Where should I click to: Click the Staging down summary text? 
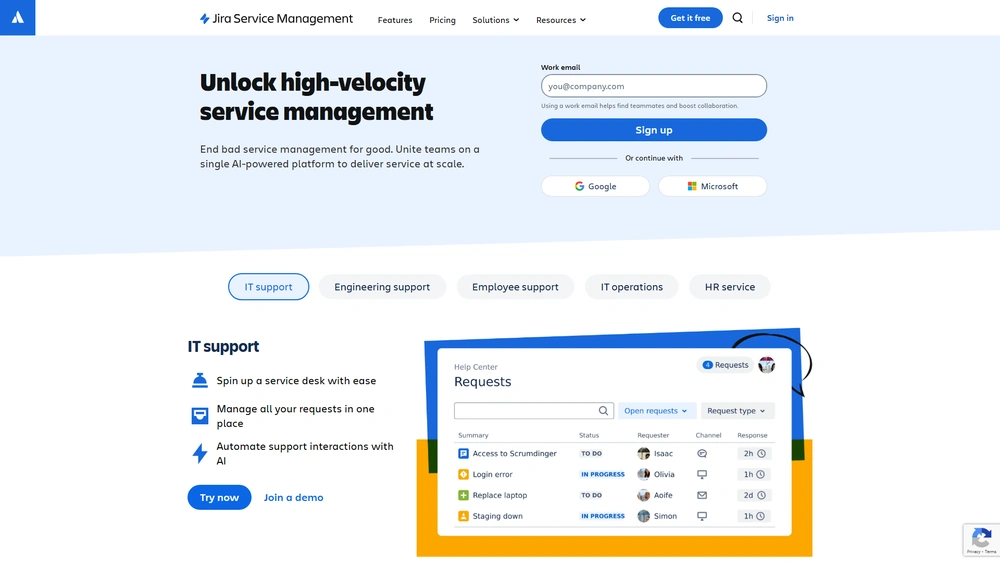point(497,516)
